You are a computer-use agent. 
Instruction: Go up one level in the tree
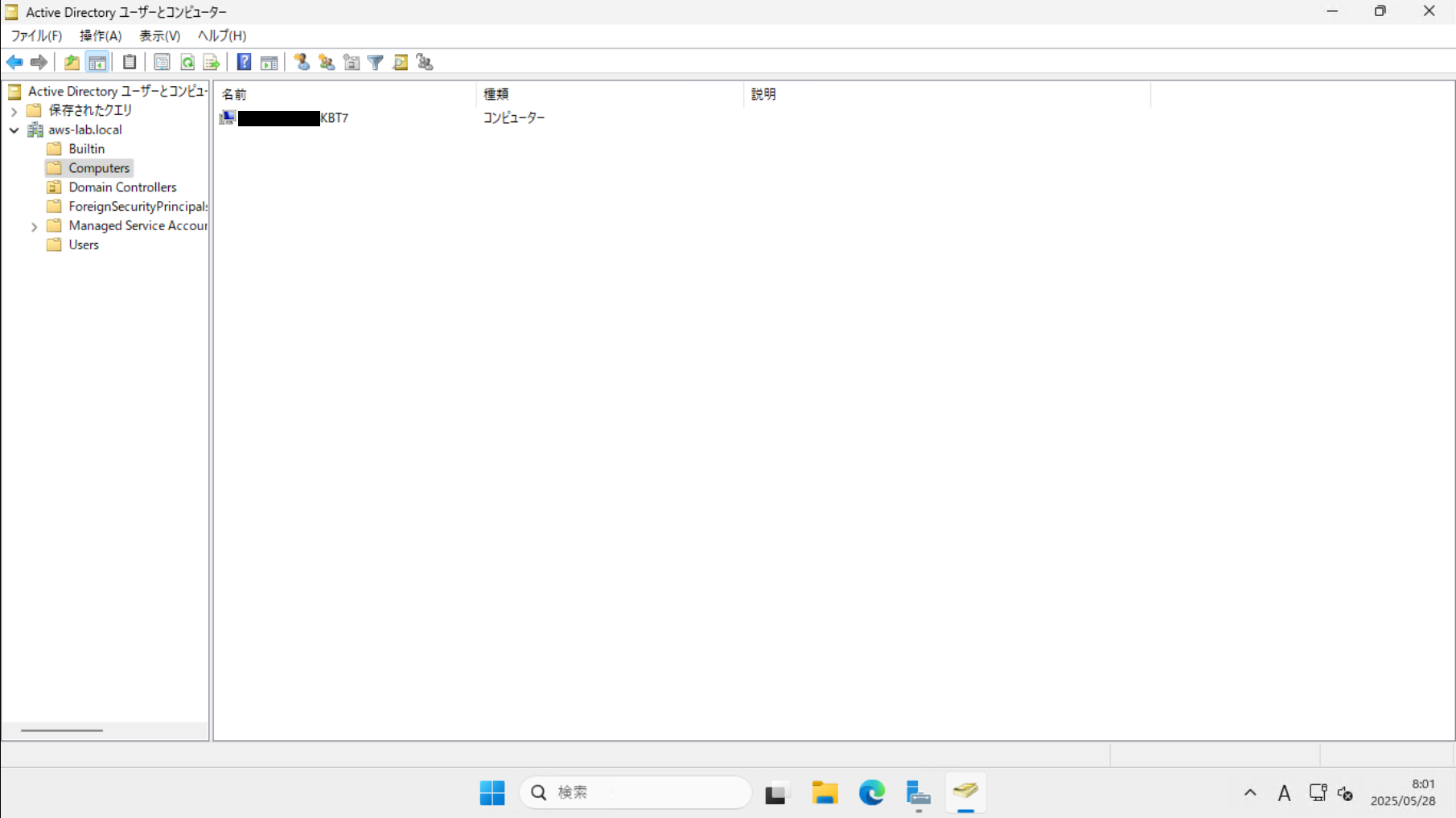[72, 62]
